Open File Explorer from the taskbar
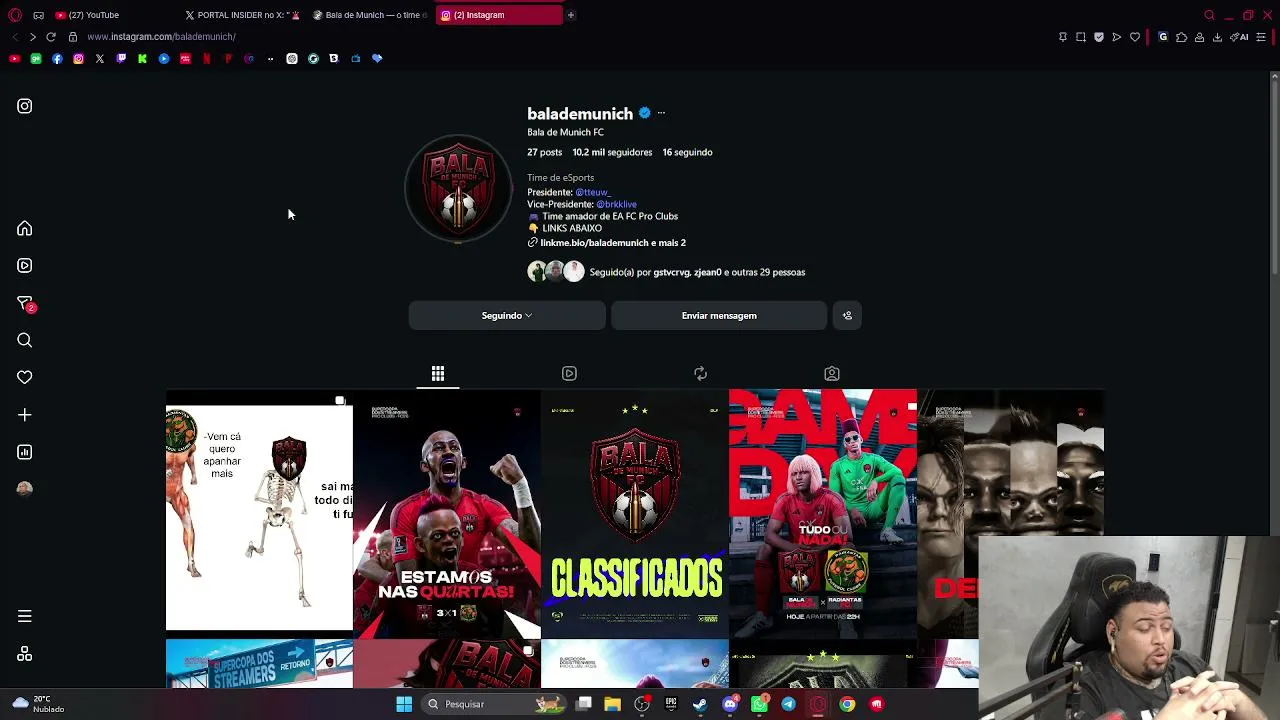This screenshot has height=720, width=1280. point(613,704)
